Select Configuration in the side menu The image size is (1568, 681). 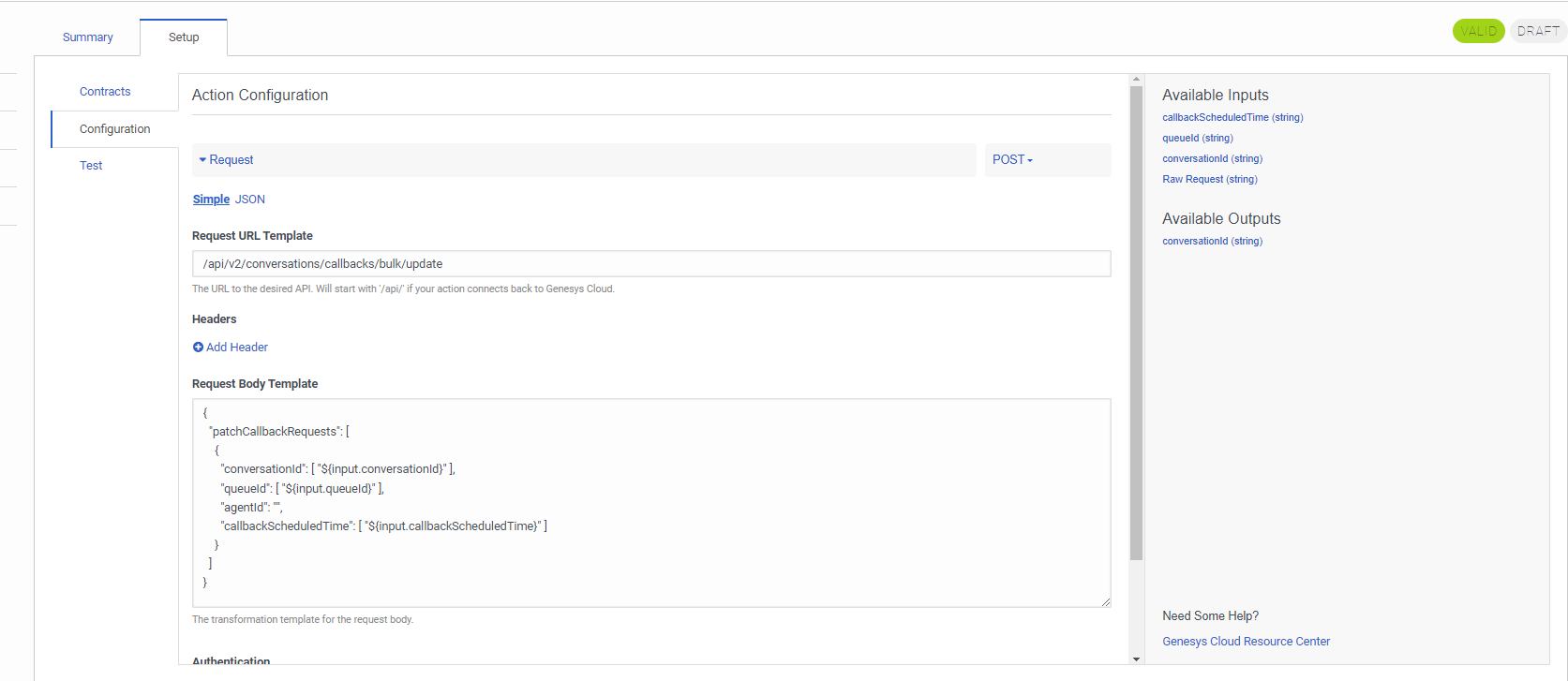click(114, 129)
